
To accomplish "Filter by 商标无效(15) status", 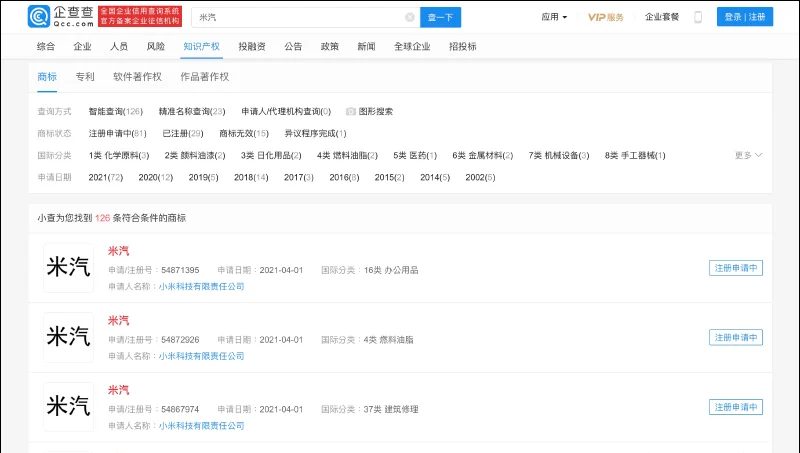I will (x=244, y=133).
